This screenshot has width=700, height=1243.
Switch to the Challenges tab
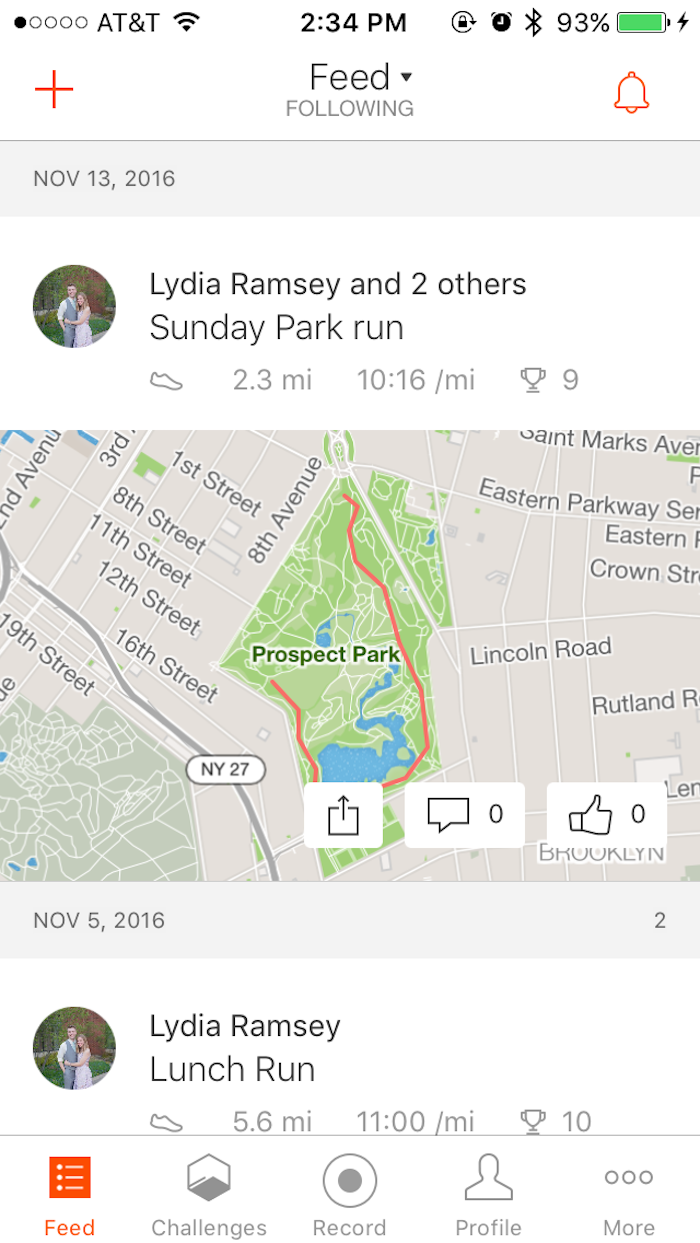(209, 1194)
